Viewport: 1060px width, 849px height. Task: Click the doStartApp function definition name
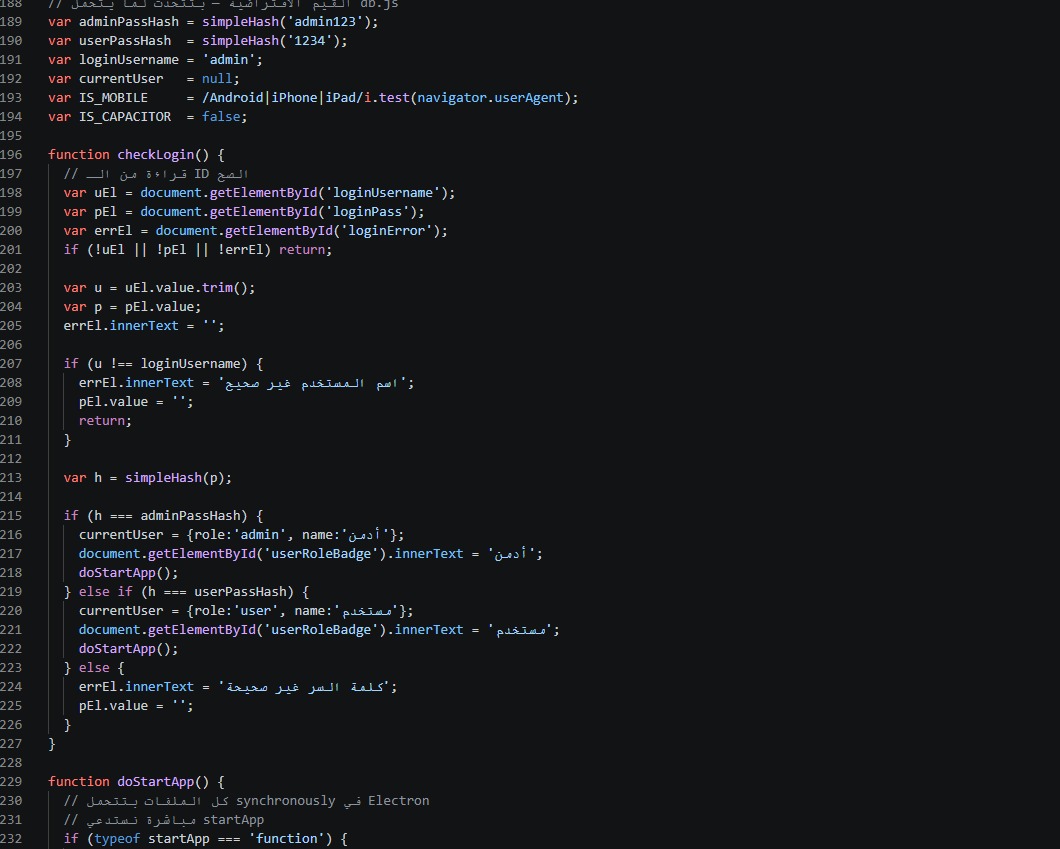pyautogui.click(x=155, y=781)
